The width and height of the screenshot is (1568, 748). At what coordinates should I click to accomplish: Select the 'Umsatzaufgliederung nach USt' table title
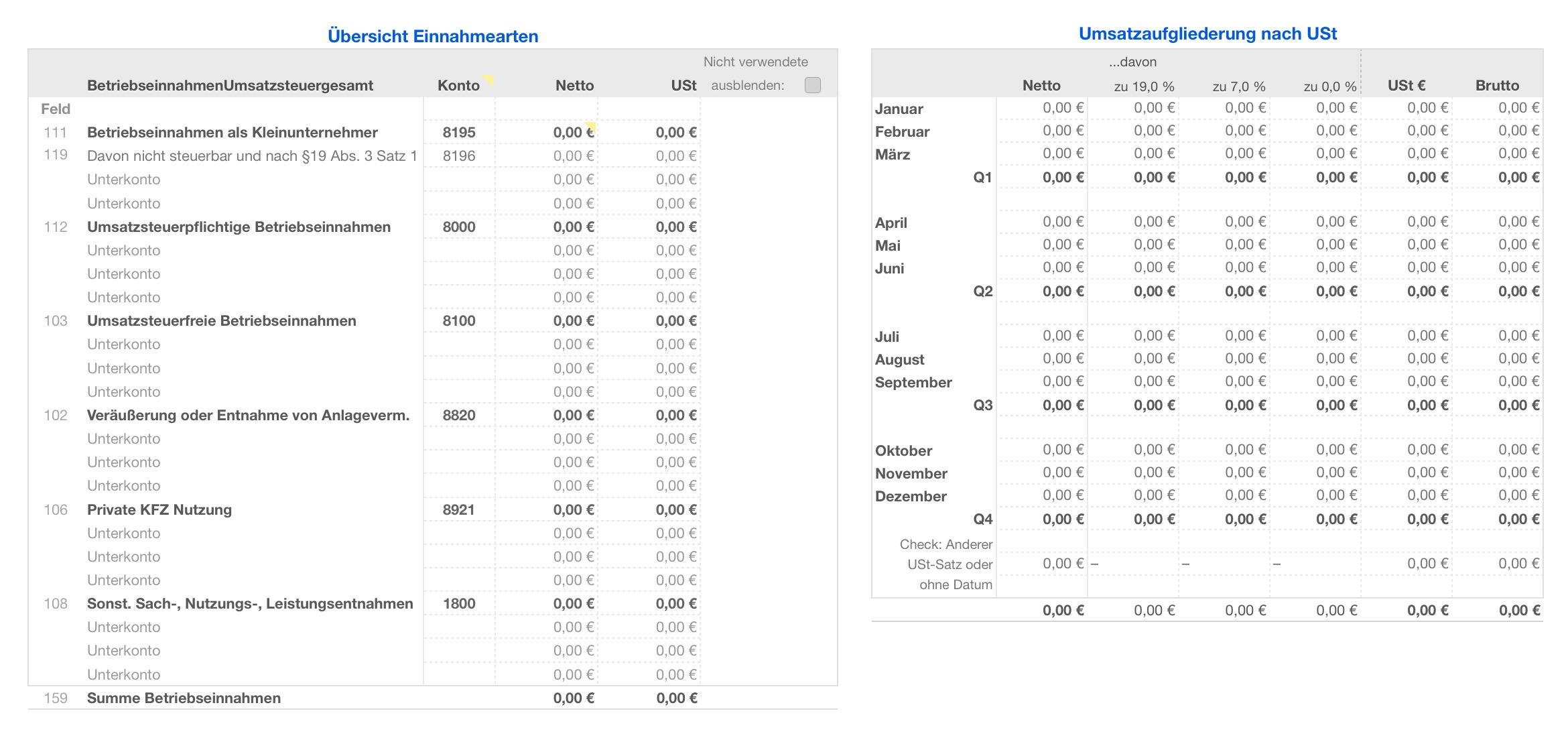(x=1207, y=34)
